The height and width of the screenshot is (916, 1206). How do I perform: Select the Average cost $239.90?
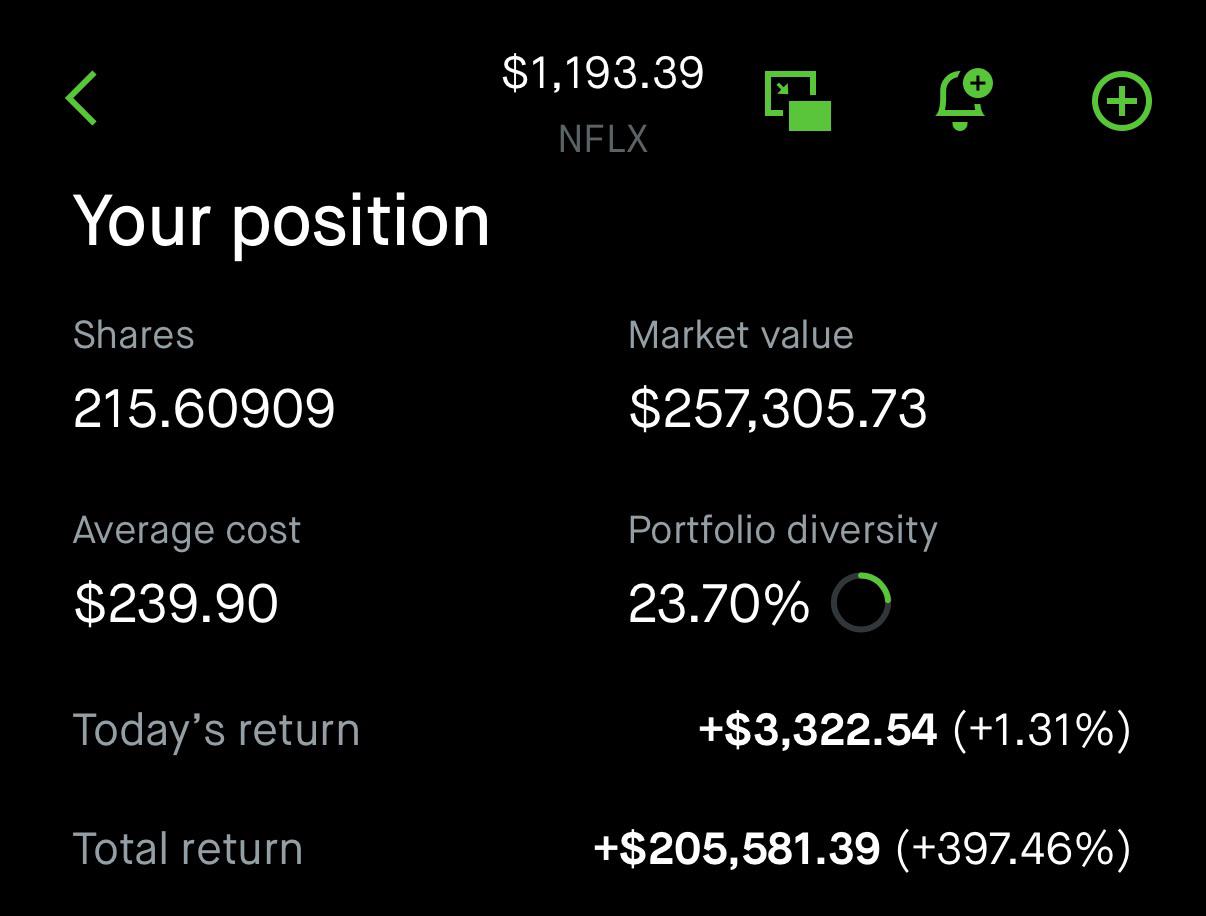(176, 604)
